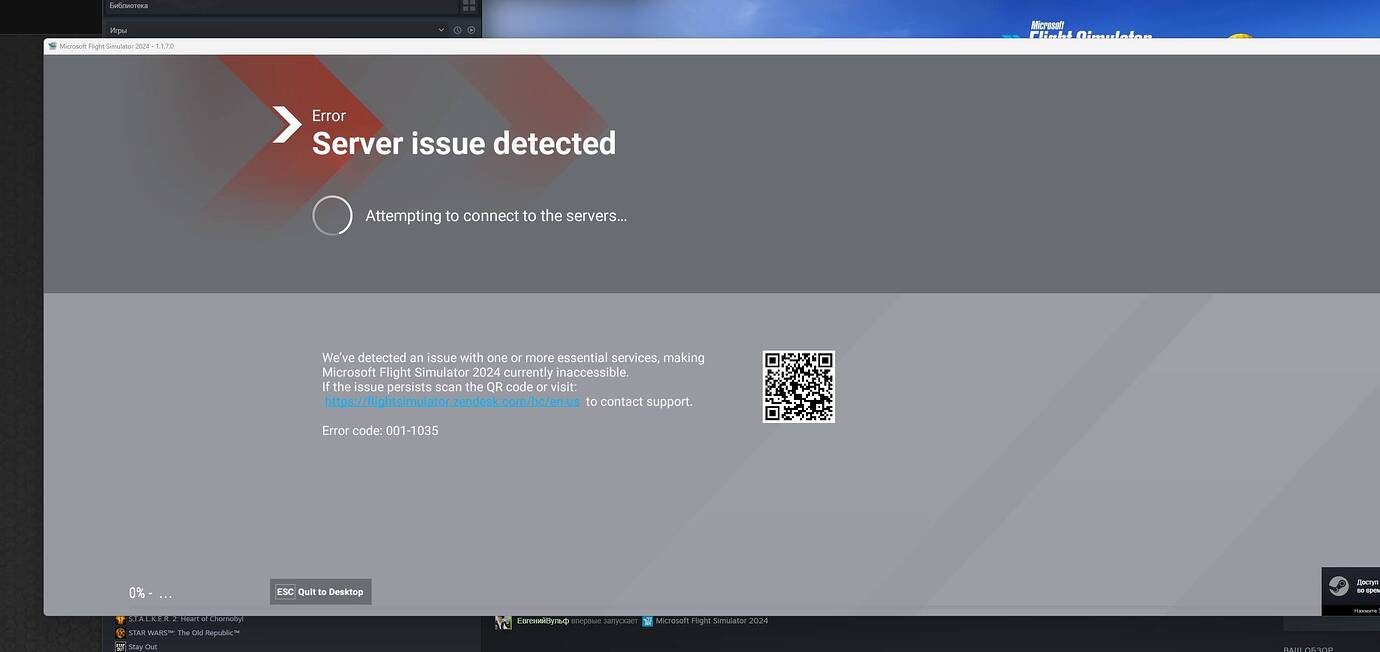Select the S.T.A.L.K.E.R. 2 game icon
Viewport: 1380px width, 652px height.
[120, 619]
